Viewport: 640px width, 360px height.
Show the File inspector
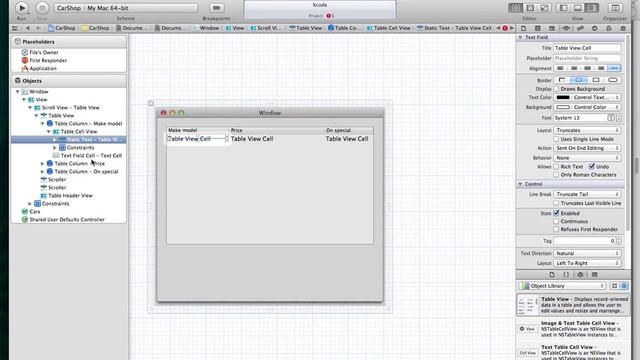pos(523,28)
